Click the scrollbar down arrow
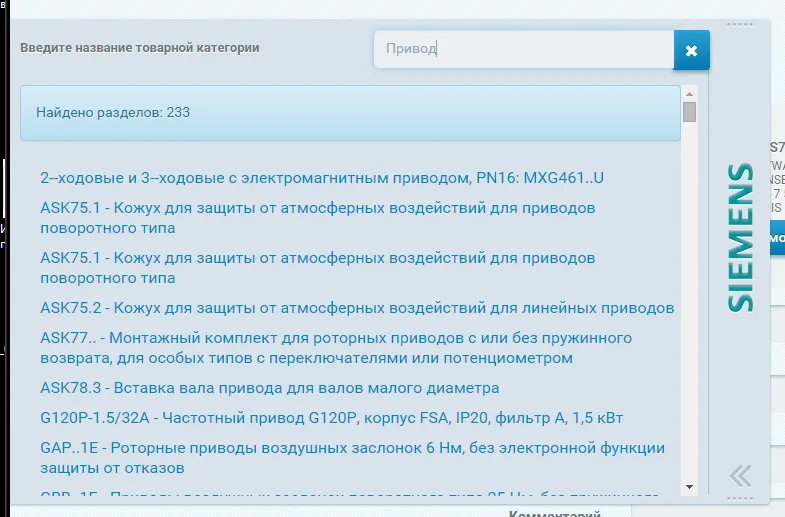Image resolution: width=785 pixels, height=517 pixels. [689, 487]
